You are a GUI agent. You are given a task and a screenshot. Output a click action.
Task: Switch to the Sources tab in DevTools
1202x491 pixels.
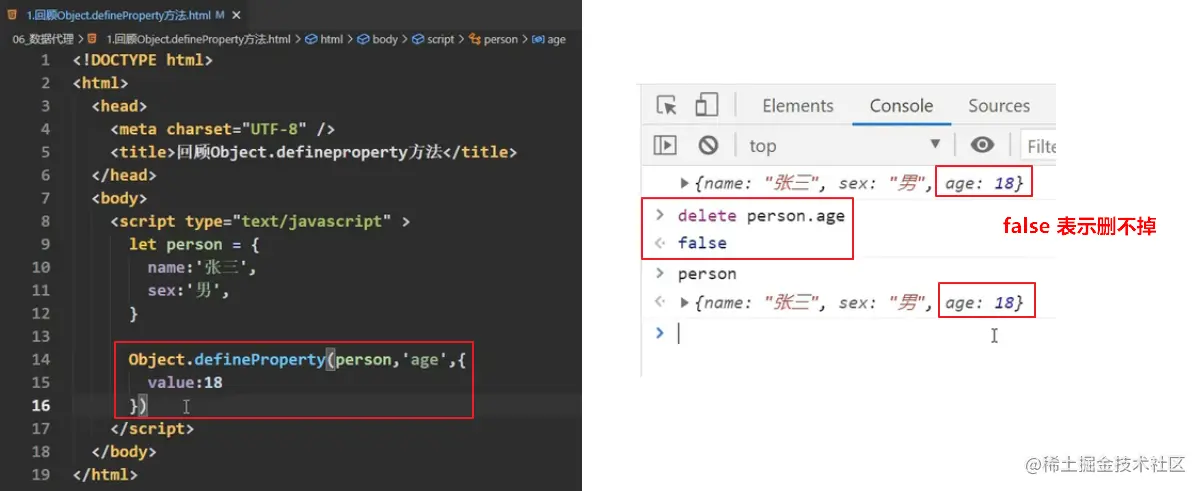999,106
